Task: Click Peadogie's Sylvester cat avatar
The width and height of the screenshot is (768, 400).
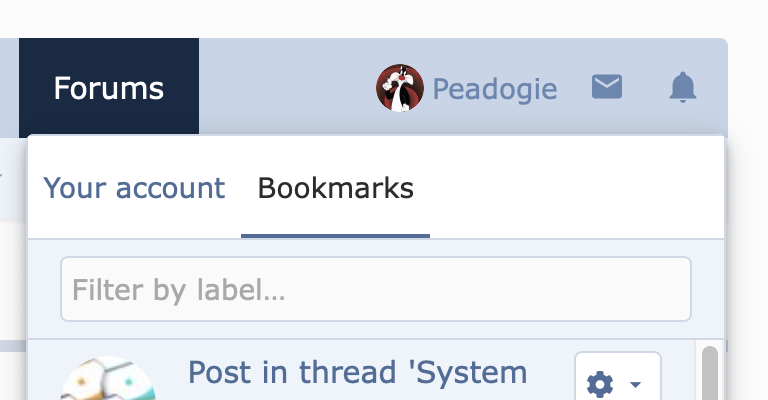Action: point(400,88)
